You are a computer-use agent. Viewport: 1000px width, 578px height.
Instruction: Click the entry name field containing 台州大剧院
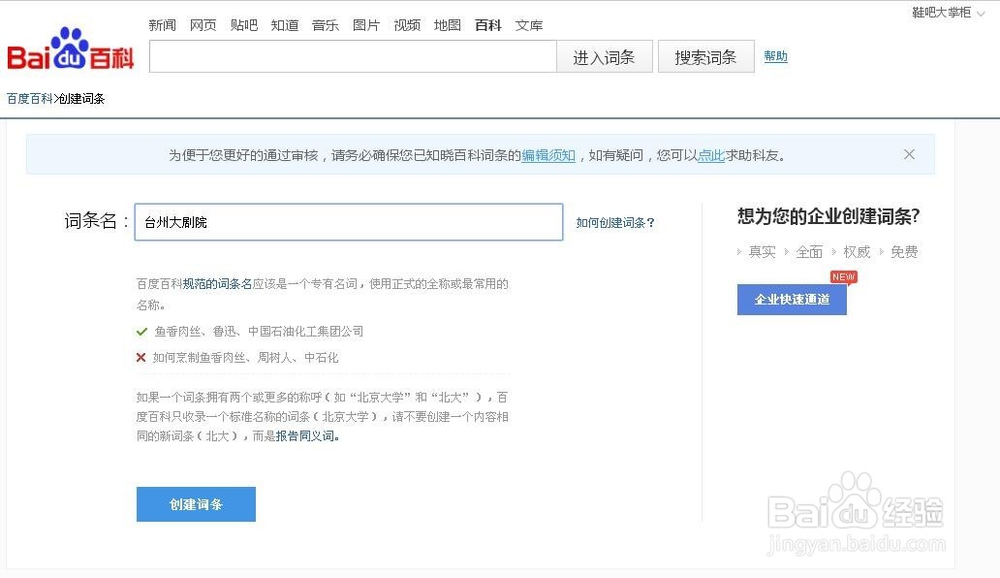tap(348, 222)
